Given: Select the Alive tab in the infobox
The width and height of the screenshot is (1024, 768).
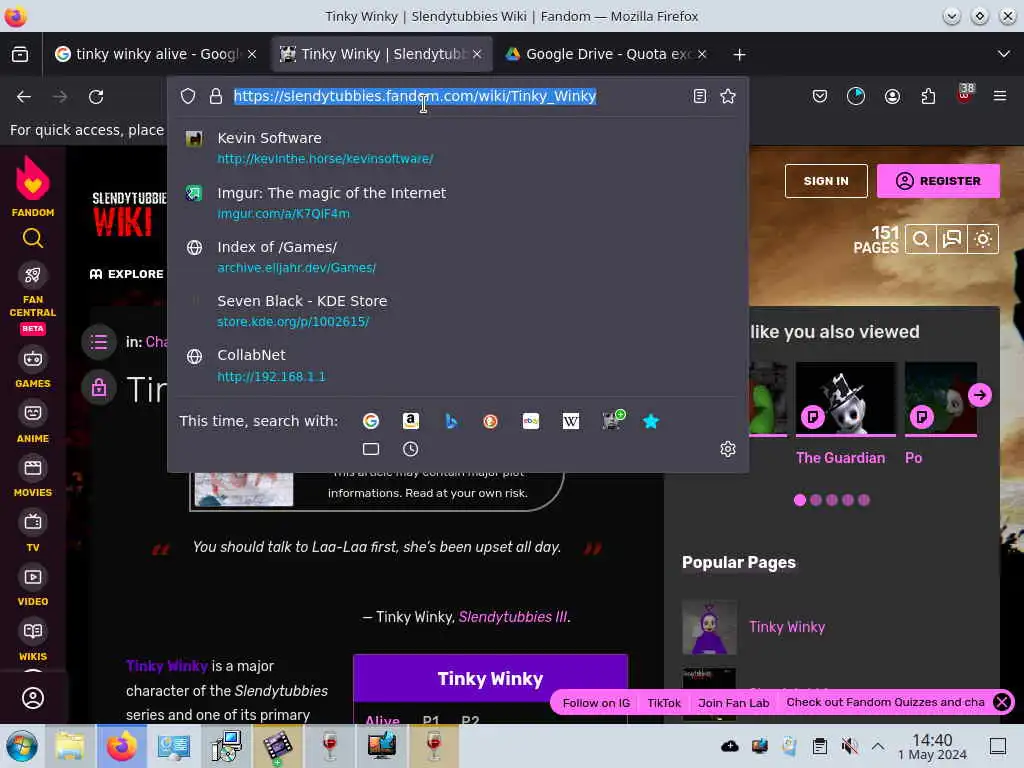Looking at the screenshot, I should [x=382, y=720].
